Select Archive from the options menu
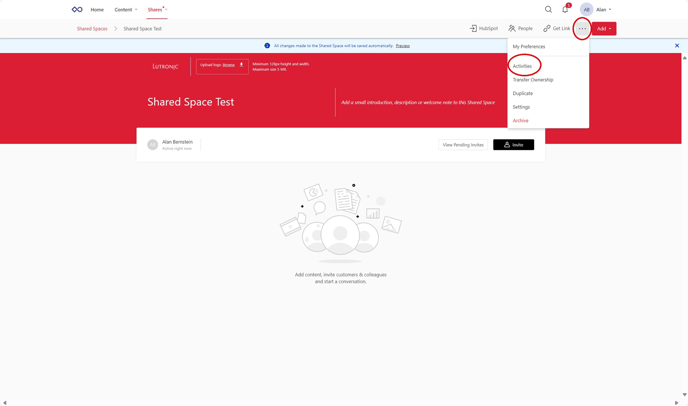Viewport: 688px width, 406px height. point(520,121)
